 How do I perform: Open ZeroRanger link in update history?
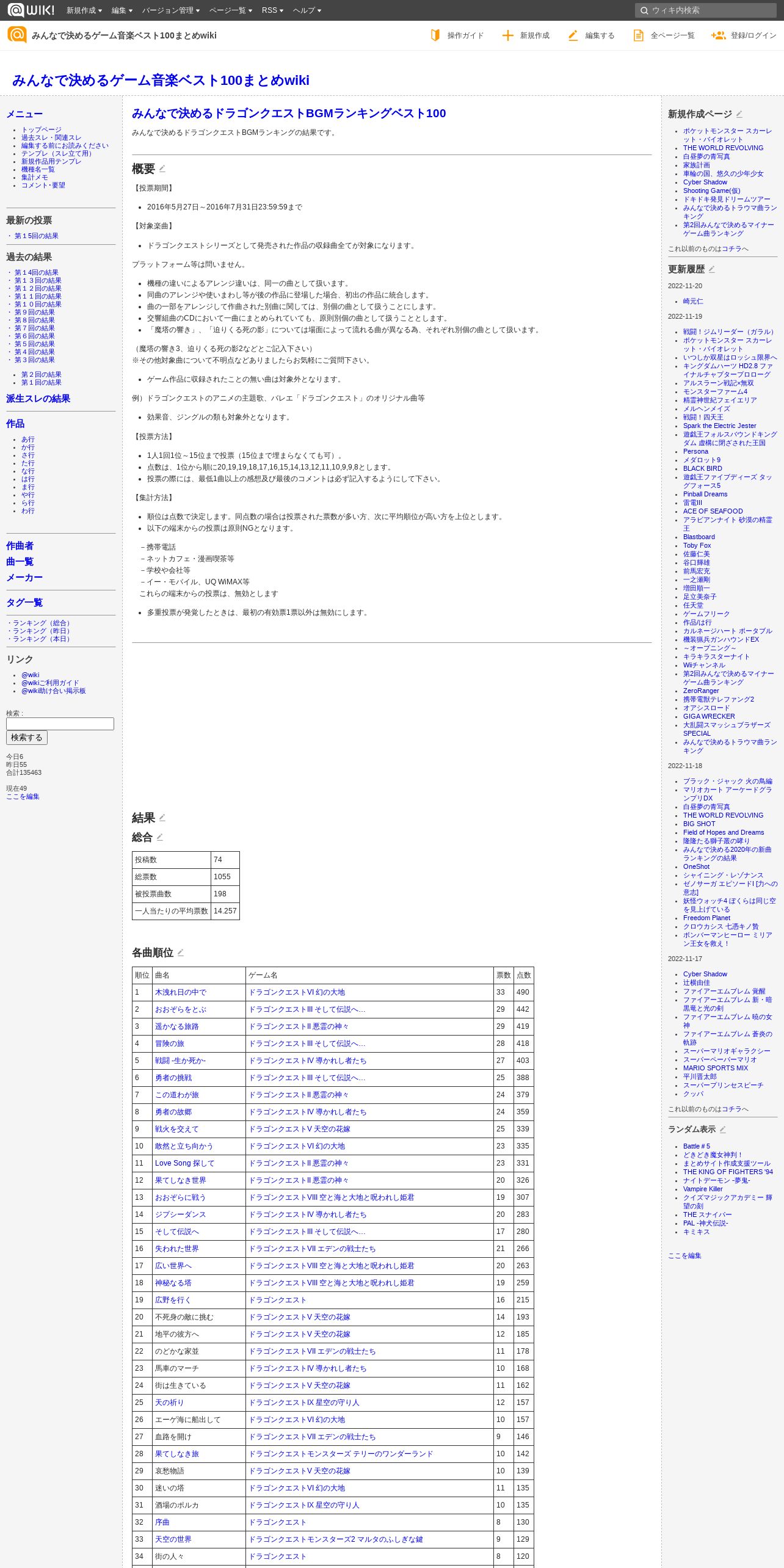point(701,691)
